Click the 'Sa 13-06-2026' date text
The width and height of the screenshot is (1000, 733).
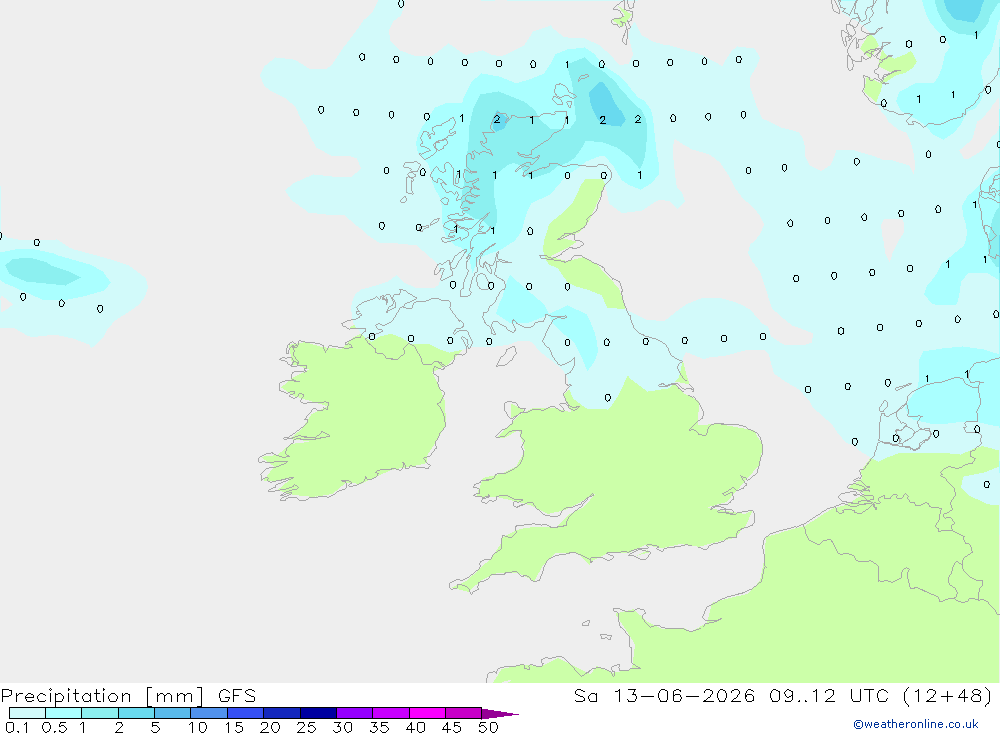point(665,696)
